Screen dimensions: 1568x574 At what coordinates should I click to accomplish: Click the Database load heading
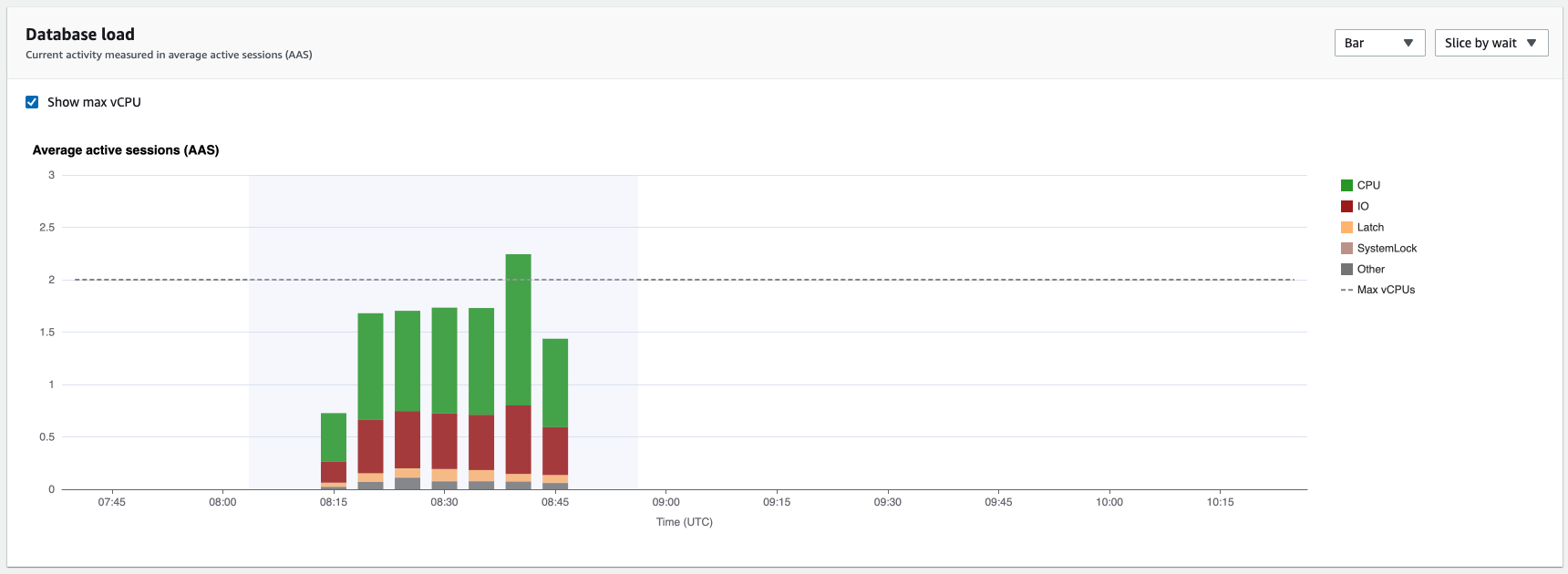(80, 35)
